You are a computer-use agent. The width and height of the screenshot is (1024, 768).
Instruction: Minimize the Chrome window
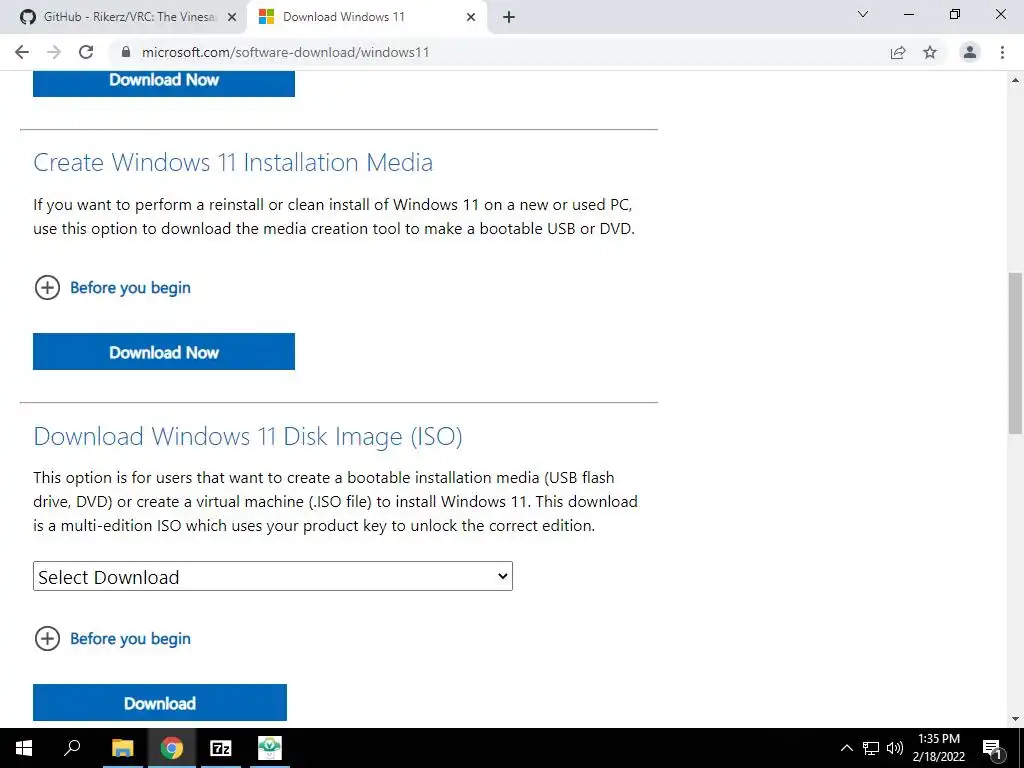pyautogui.click(x=909, y=14)
